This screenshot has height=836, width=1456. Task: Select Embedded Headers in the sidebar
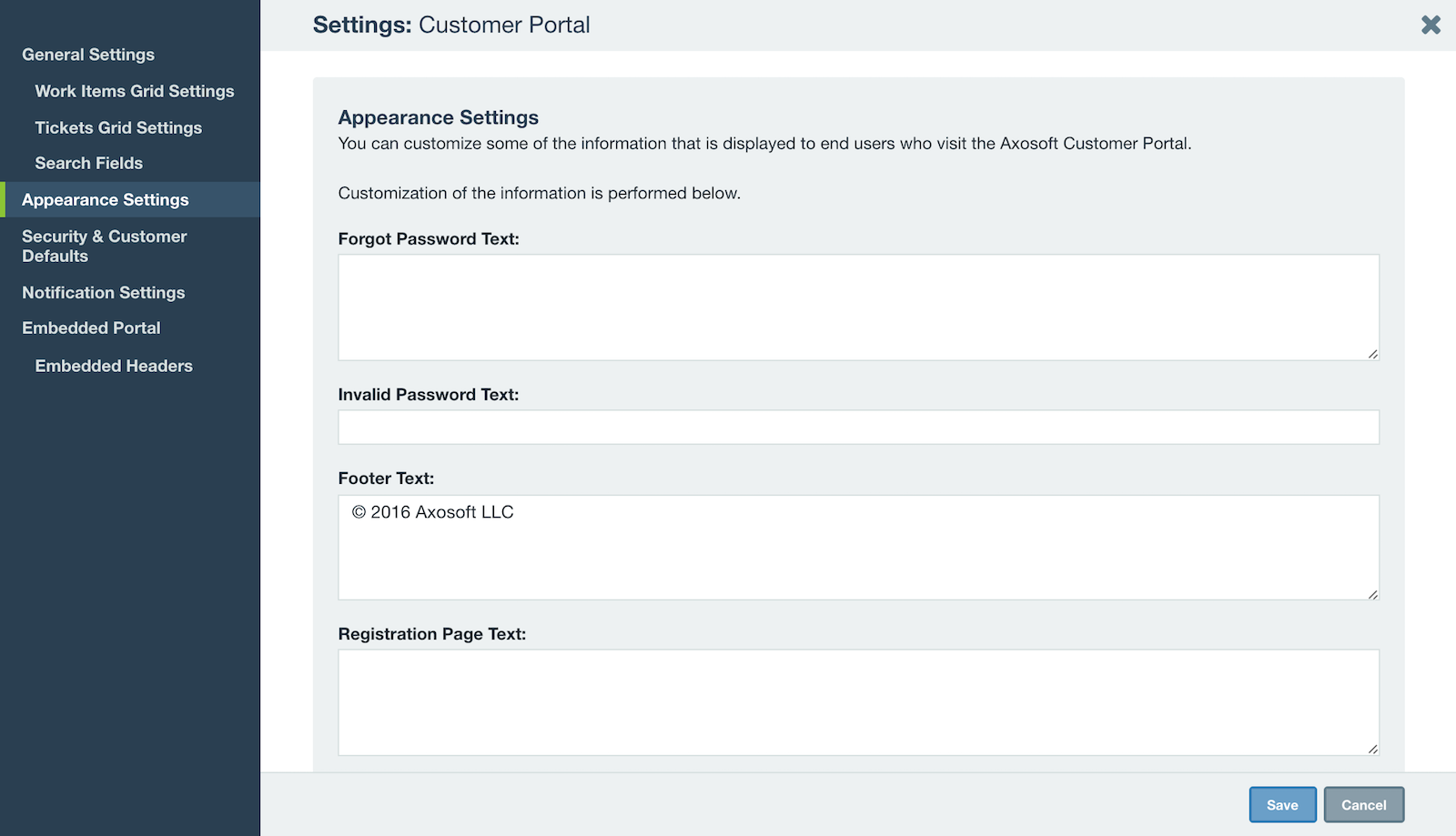tap(113, 366)
